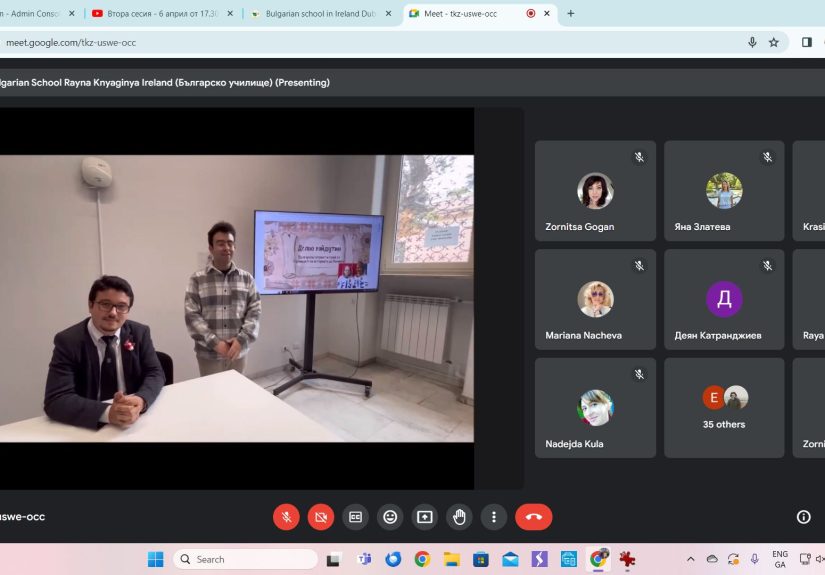Open the meeting details info icon
825x575 pixels.
803,517
